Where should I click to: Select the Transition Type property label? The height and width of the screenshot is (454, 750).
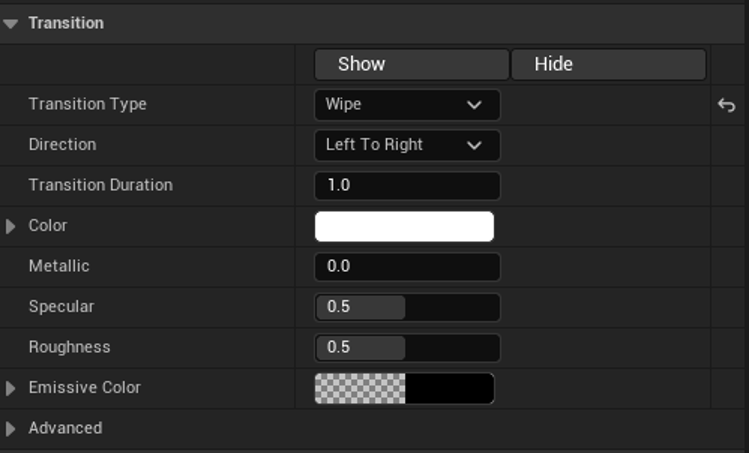87,104
